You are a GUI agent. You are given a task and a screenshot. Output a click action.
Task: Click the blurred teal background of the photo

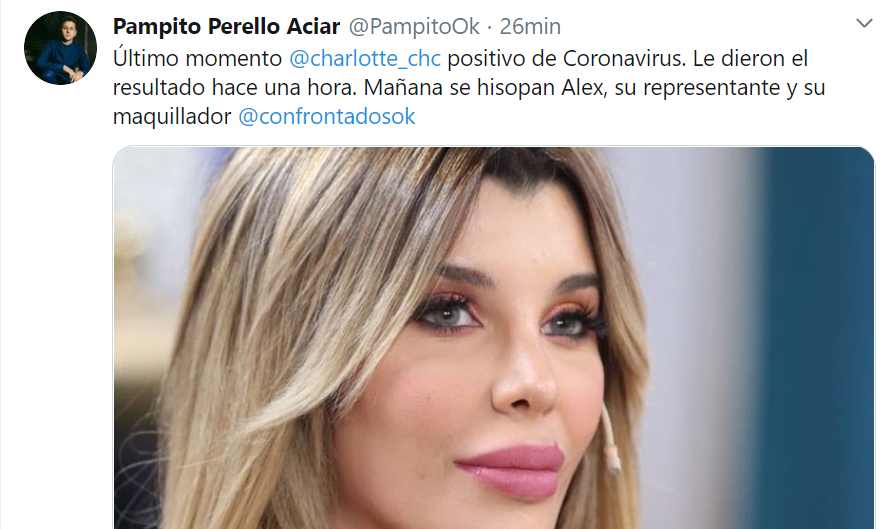(x=815, y=338)
